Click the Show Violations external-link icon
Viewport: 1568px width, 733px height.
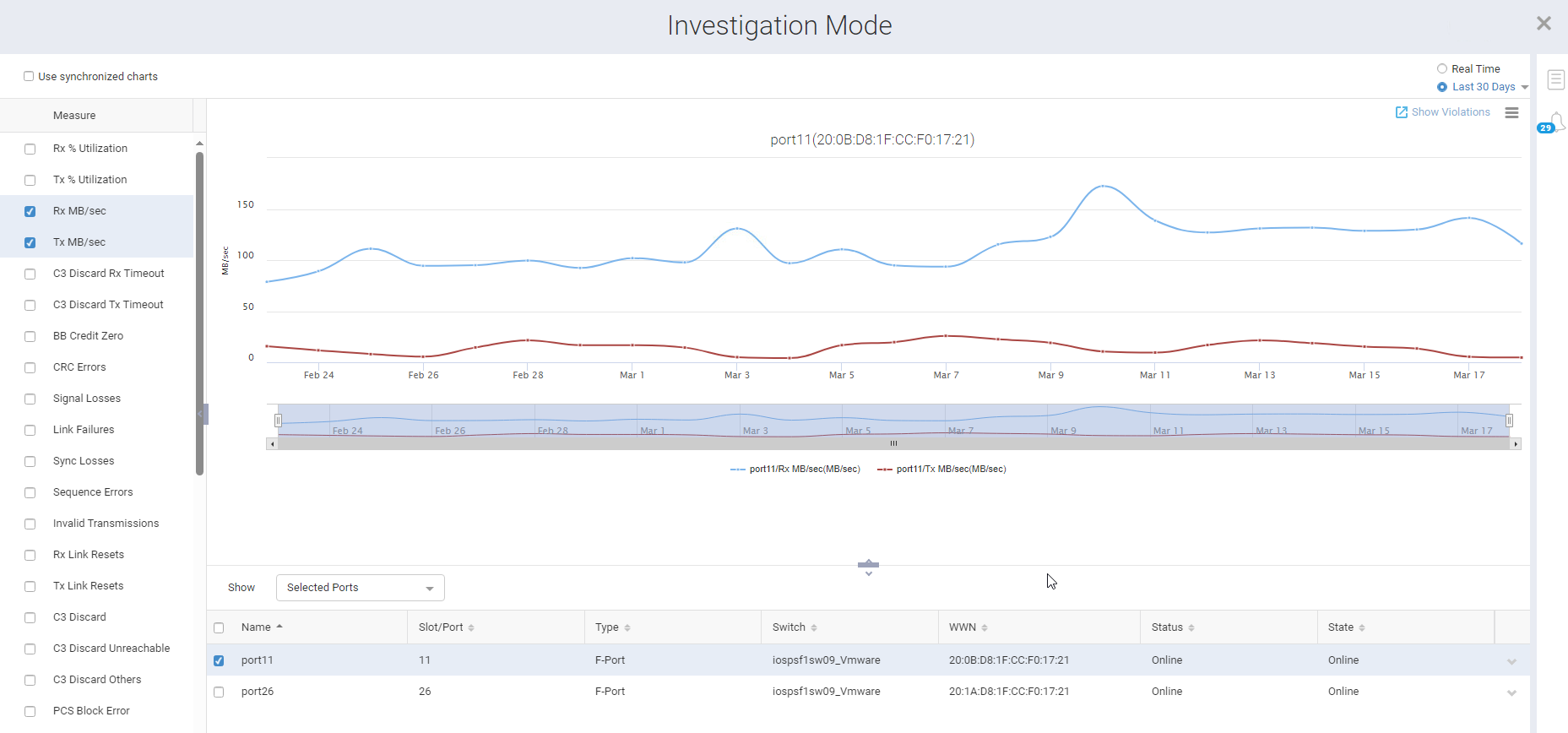point(1401,112)
